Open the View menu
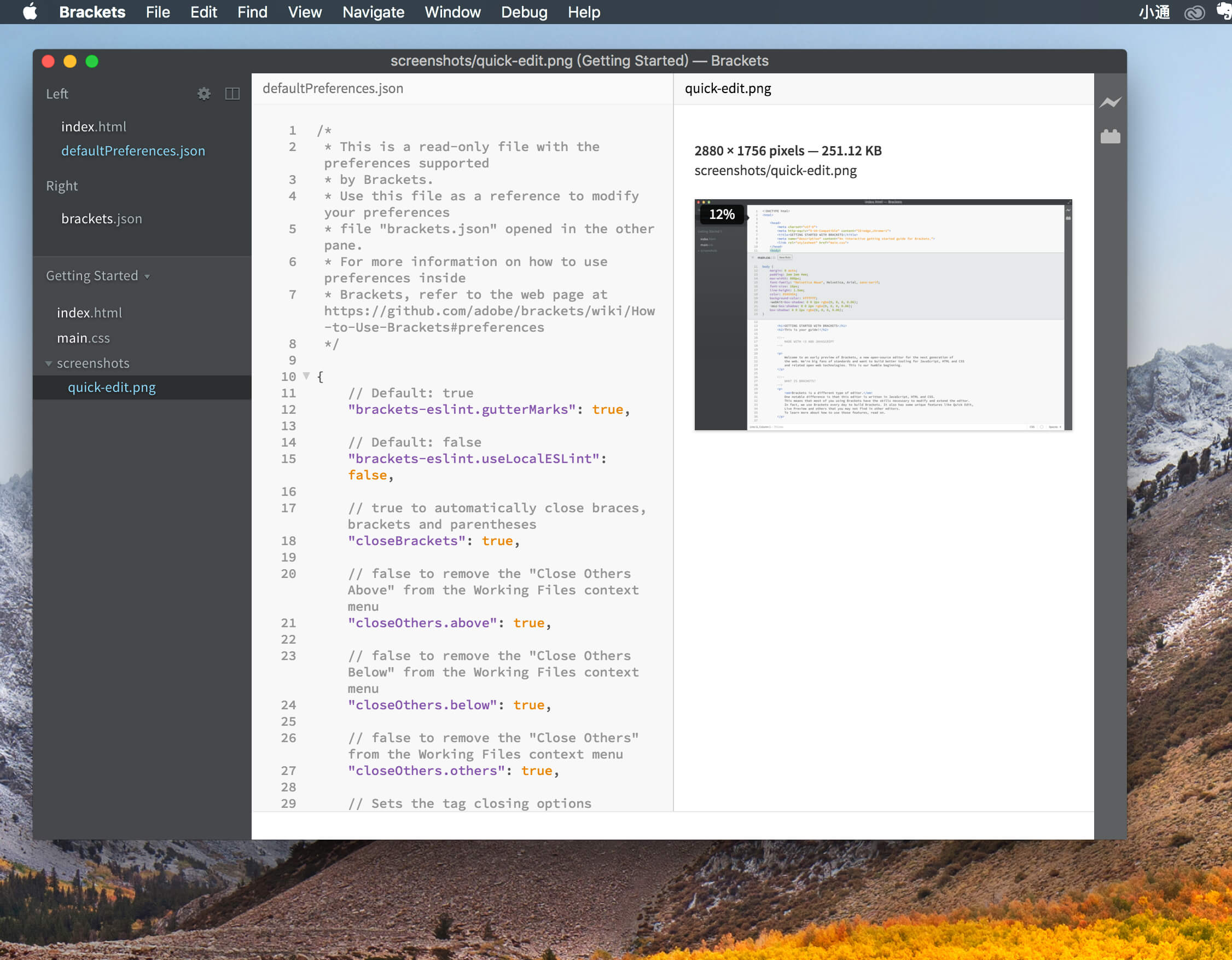Screen dimensions: 1232x960 (305, 12)
